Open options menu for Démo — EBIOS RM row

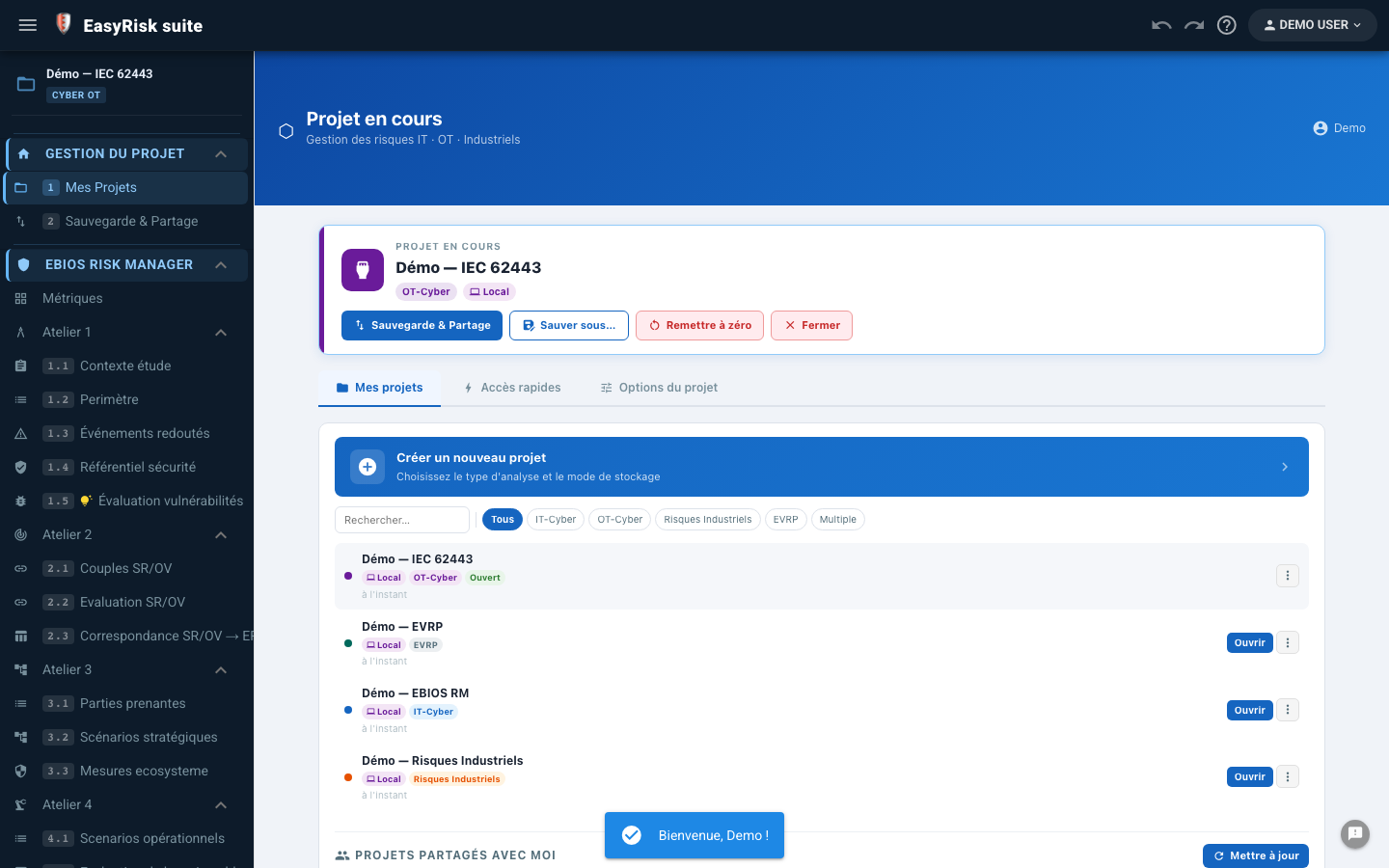(1288, 710)
